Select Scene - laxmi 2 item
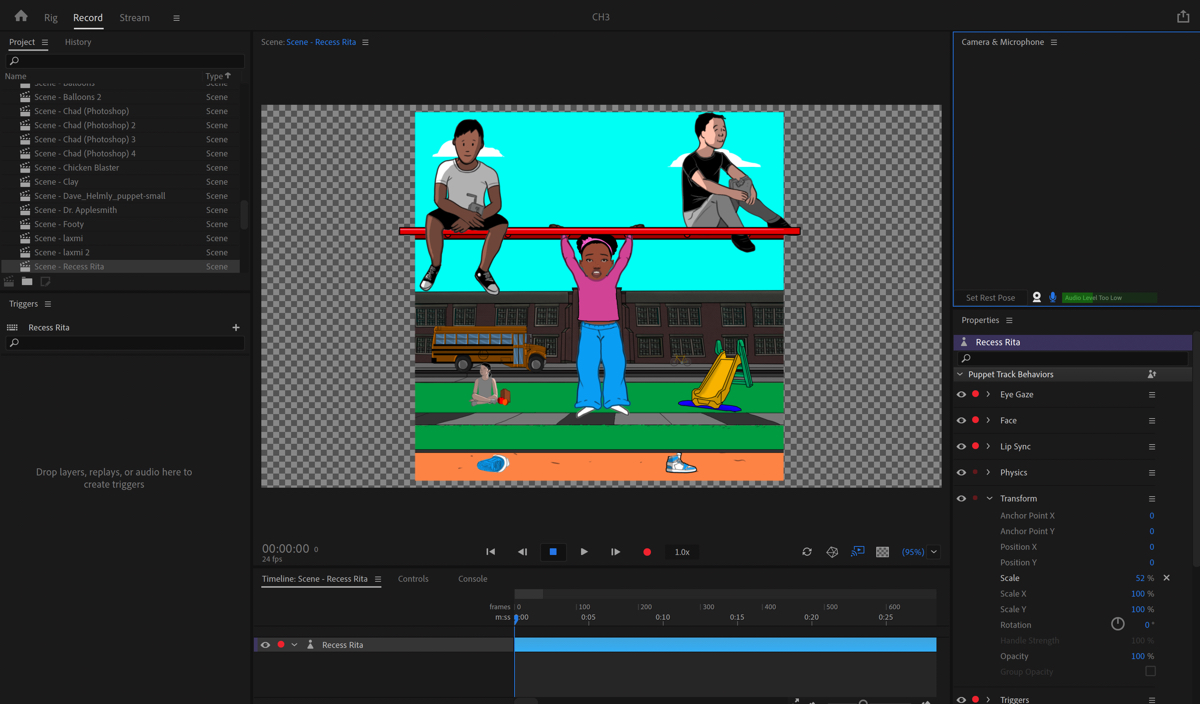Screen dimensions: 1200x704 61,252
